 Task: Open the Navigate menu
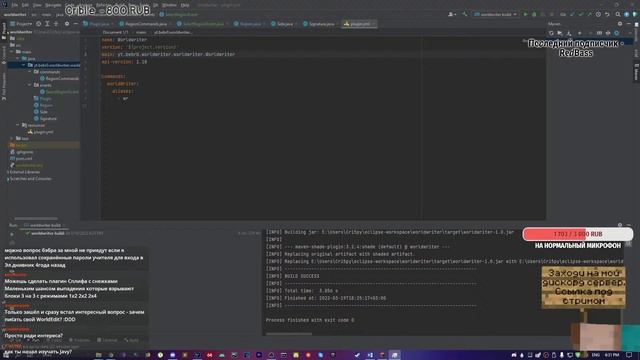point(53,5)
